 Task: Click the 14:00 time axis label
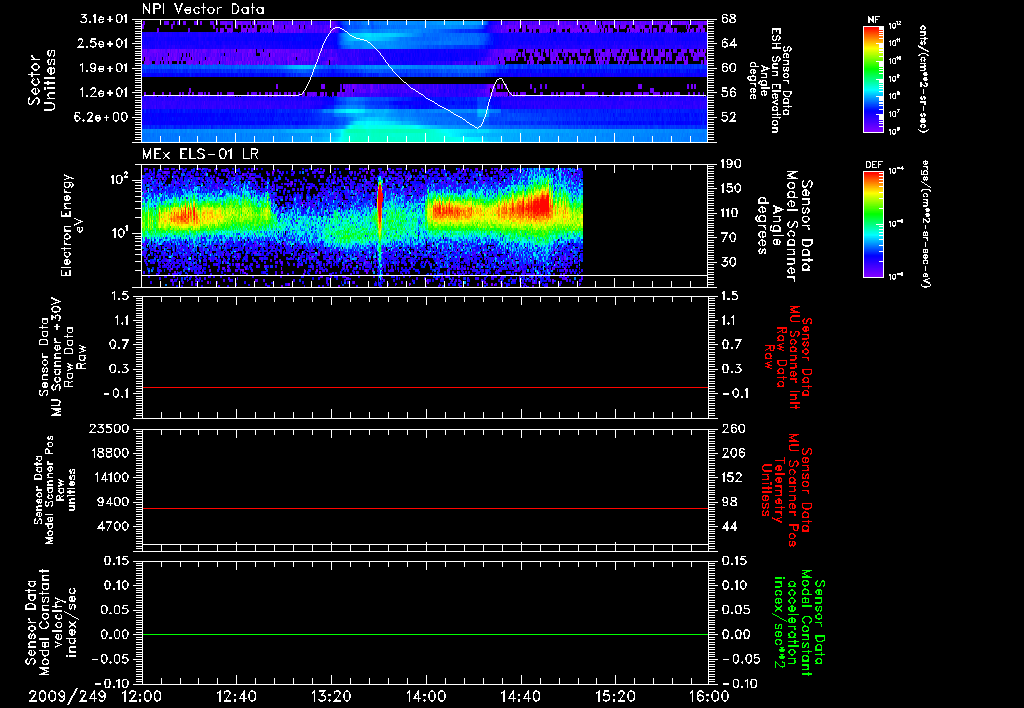(x=426, y=696)
